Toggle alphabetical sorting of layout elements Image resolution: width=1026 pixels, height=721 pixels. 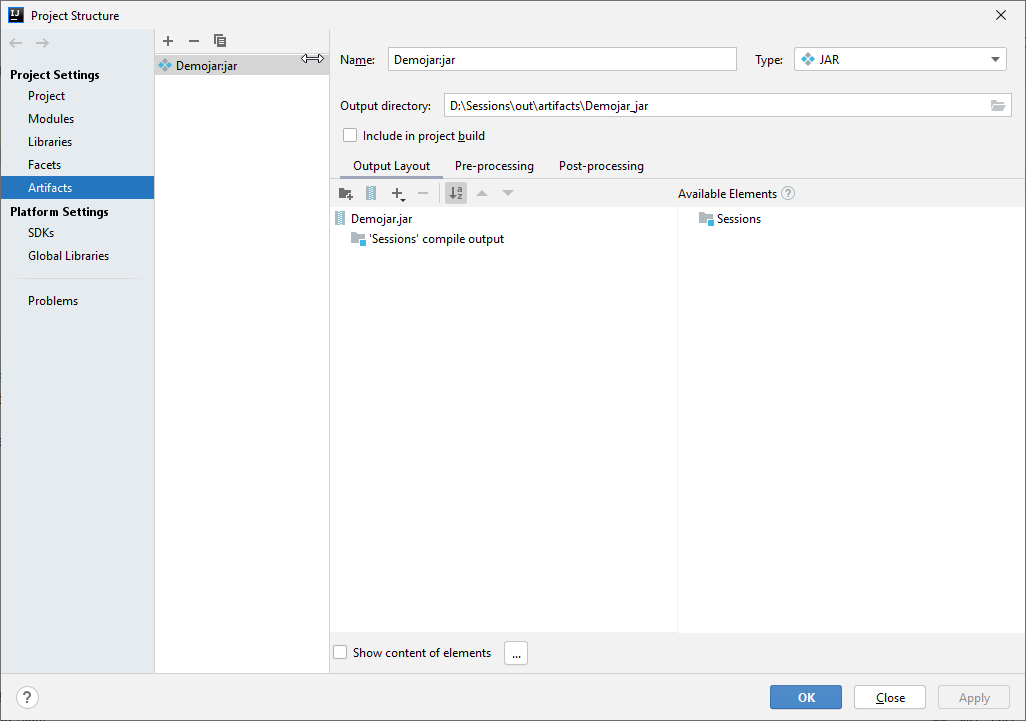(x=456, y=193)
